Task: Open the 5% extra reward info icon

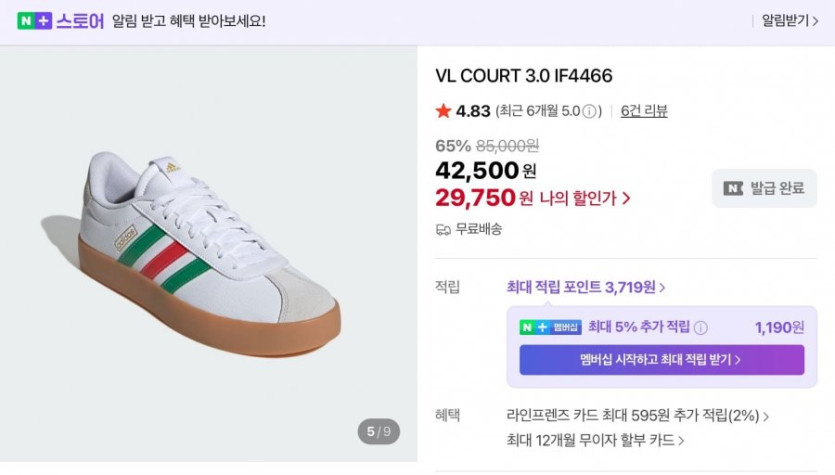Action: coord(701,327)
